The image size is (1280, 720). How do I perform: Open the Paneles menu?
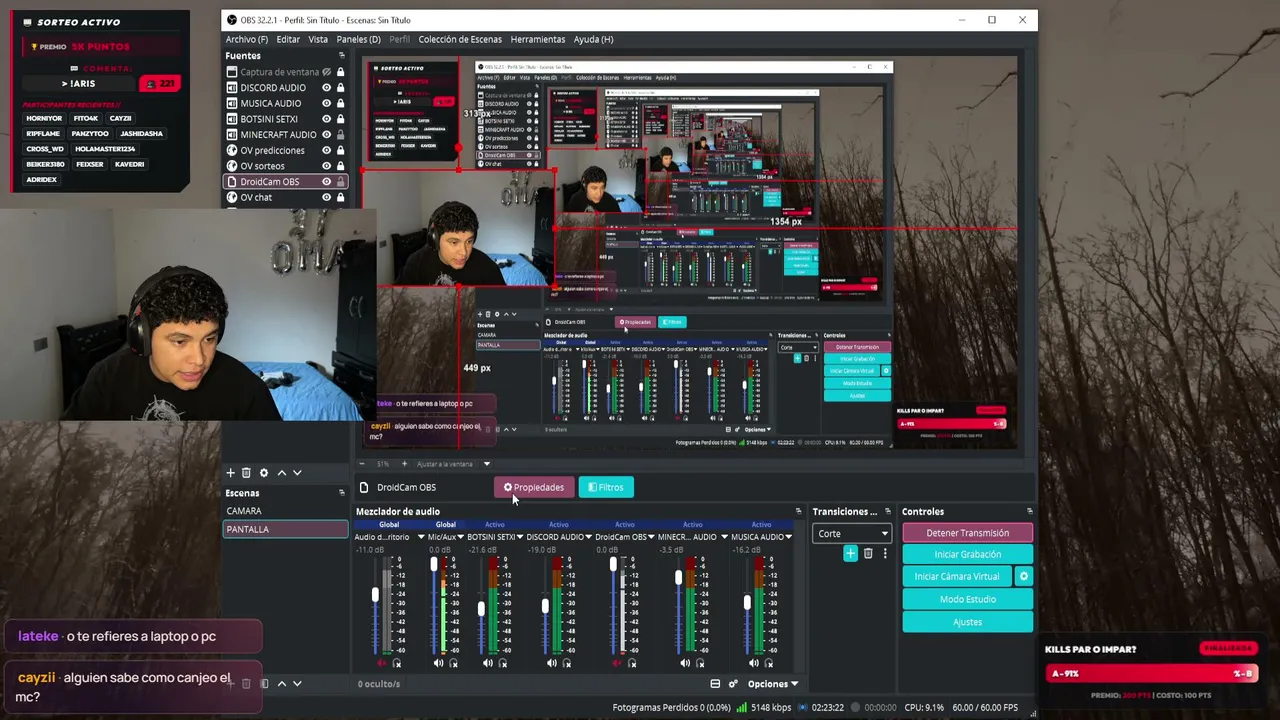click(358, 39)
